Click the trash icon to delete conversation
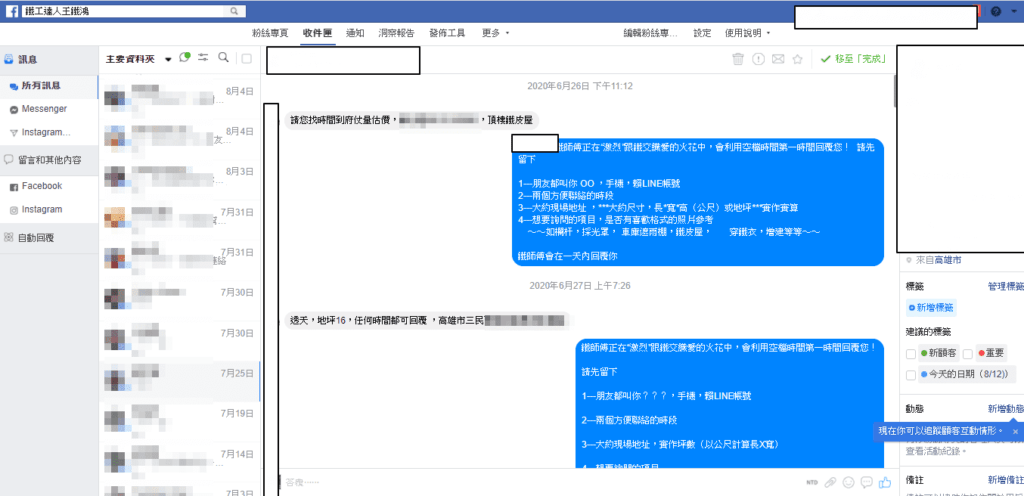 [x=738, y=59]
